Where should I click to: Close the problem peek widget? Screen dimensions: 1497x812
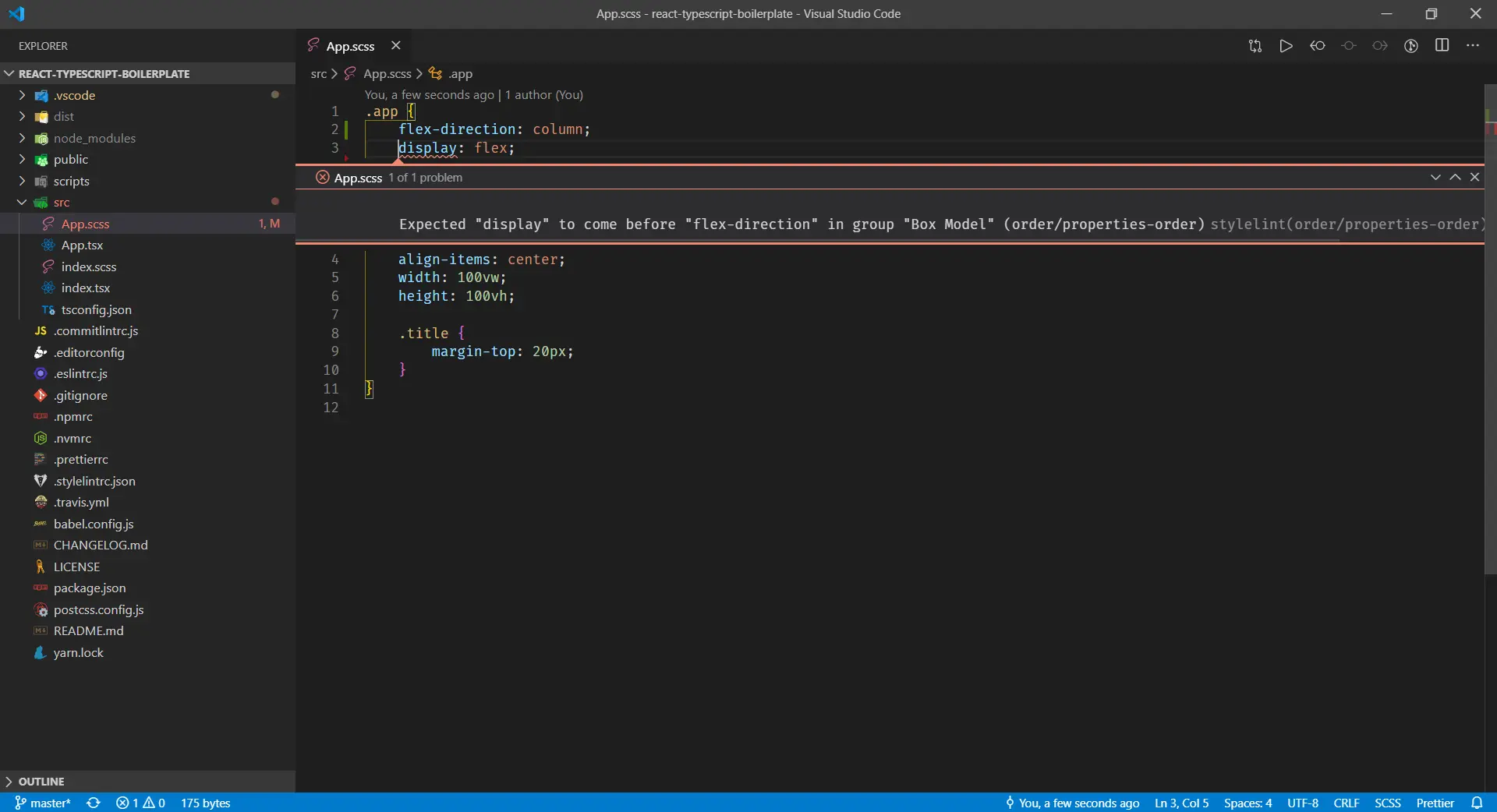pos(1474,177)
